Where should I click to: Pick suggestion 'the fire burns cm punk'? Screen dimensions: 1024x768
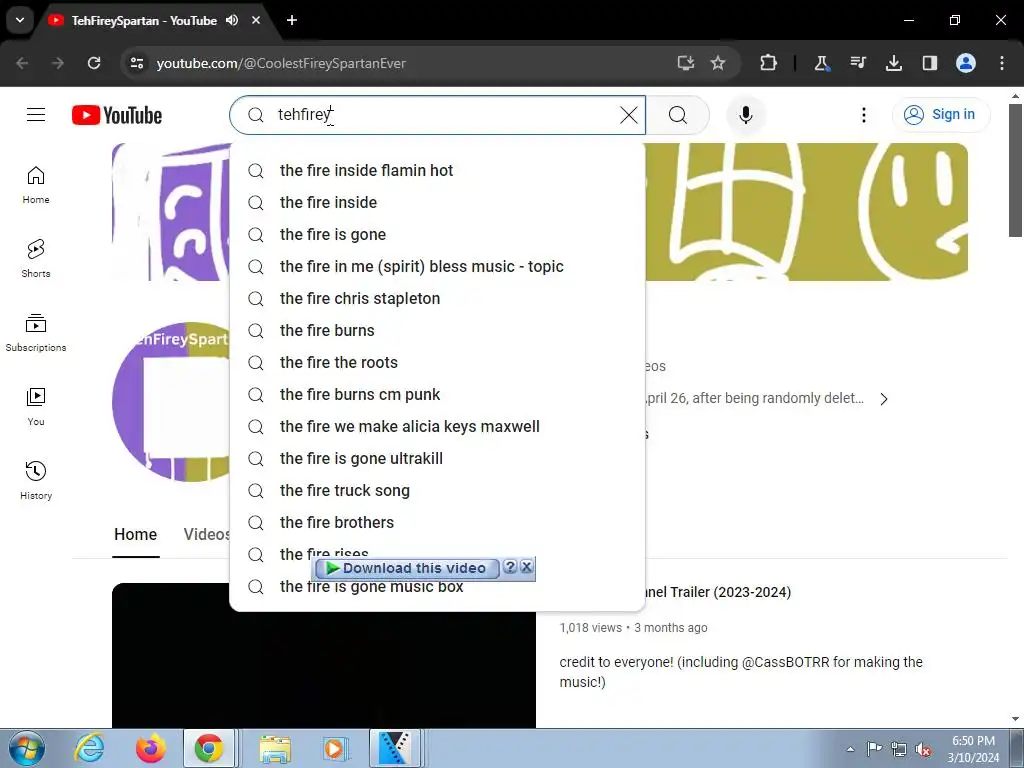(437, 394)
